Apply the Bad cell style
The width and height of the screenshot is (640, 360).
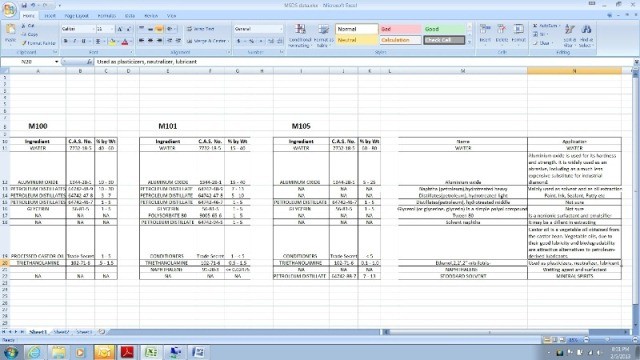point(400,29)
